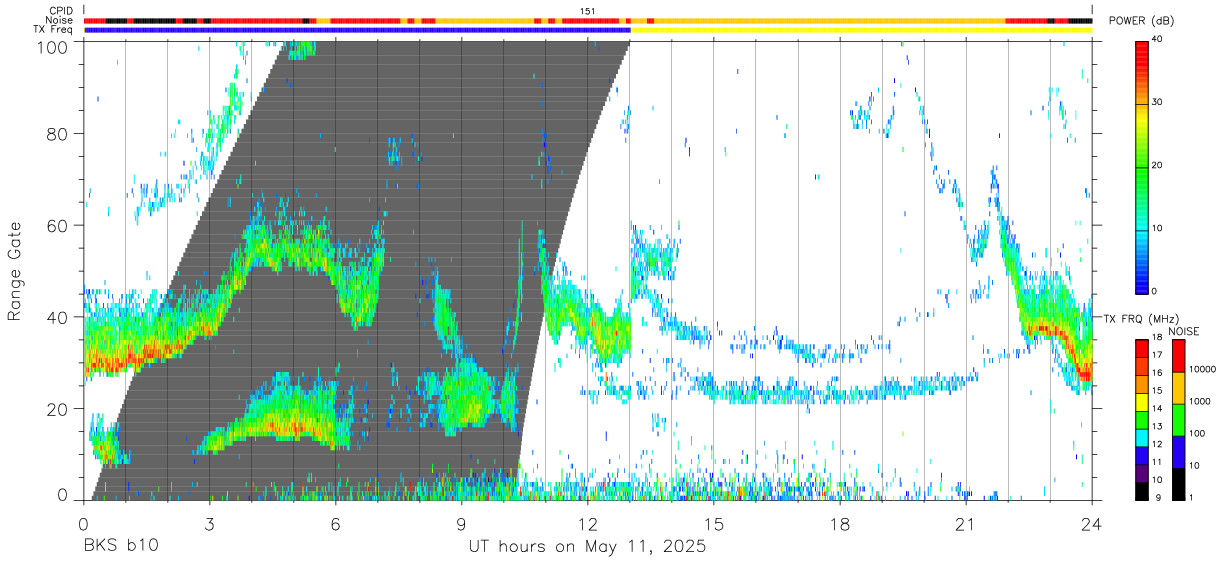This screenshot has width=1228, height=567.
Task: Click 'UT hours on May 11, 2025' axis title
Action: [588, 547]
